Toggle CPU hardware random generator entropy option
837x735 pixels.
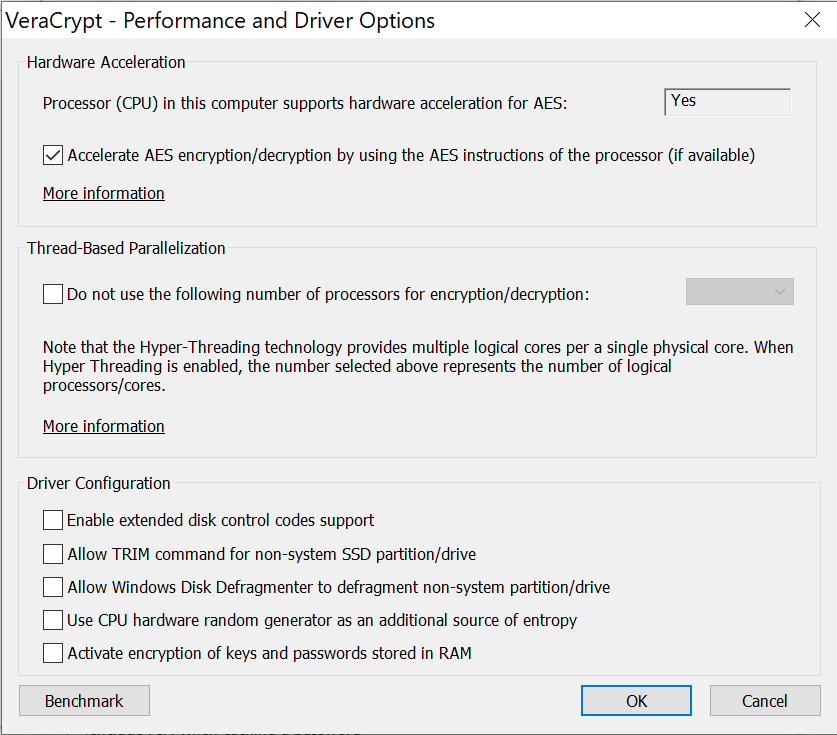pos(53,620)
